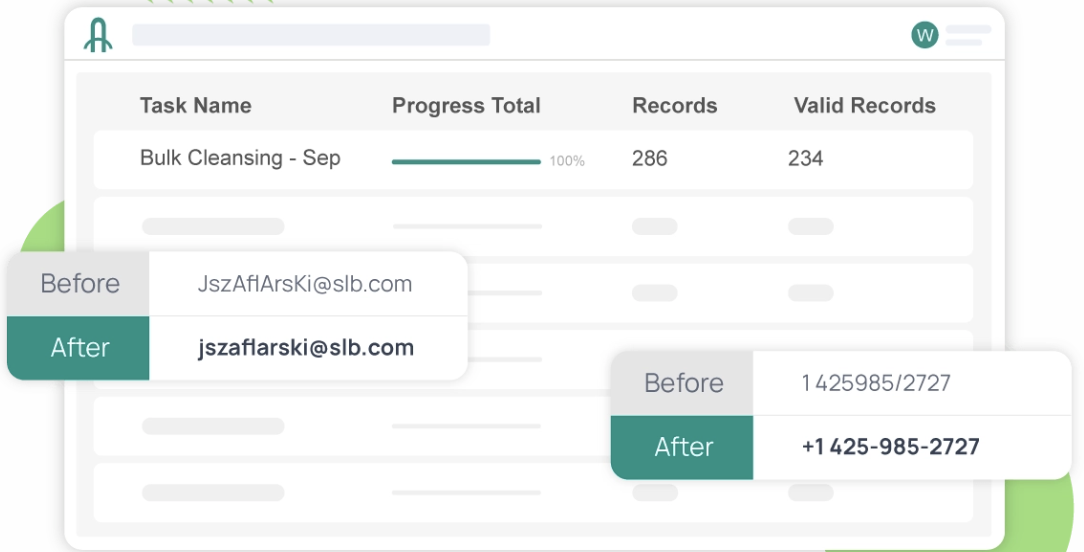The height and width of the screenshot is (552, 1084).
Task: Open the Bulk Cleansing - Sep task
Action: (x=240, y=158)
